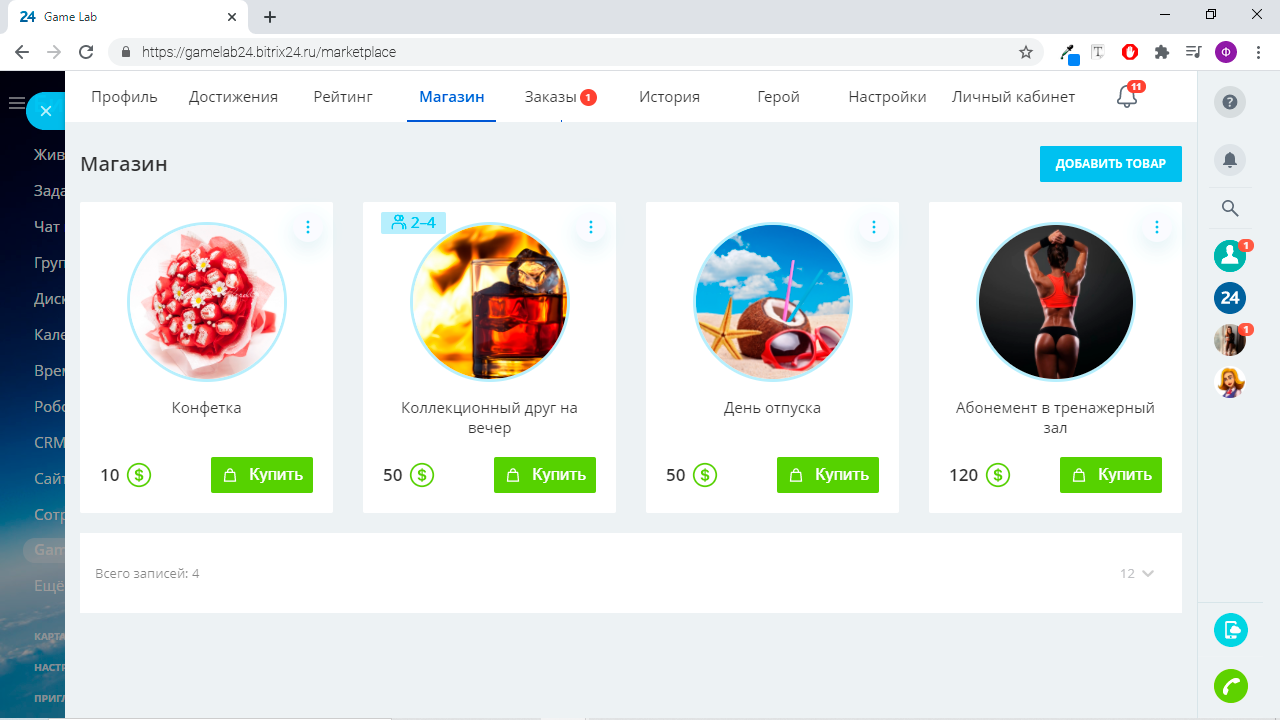Image resolution: width=1280 pixels, height=720 pixels.
Task: Open the Заказы tab
Action: click(x=560, y=97)
